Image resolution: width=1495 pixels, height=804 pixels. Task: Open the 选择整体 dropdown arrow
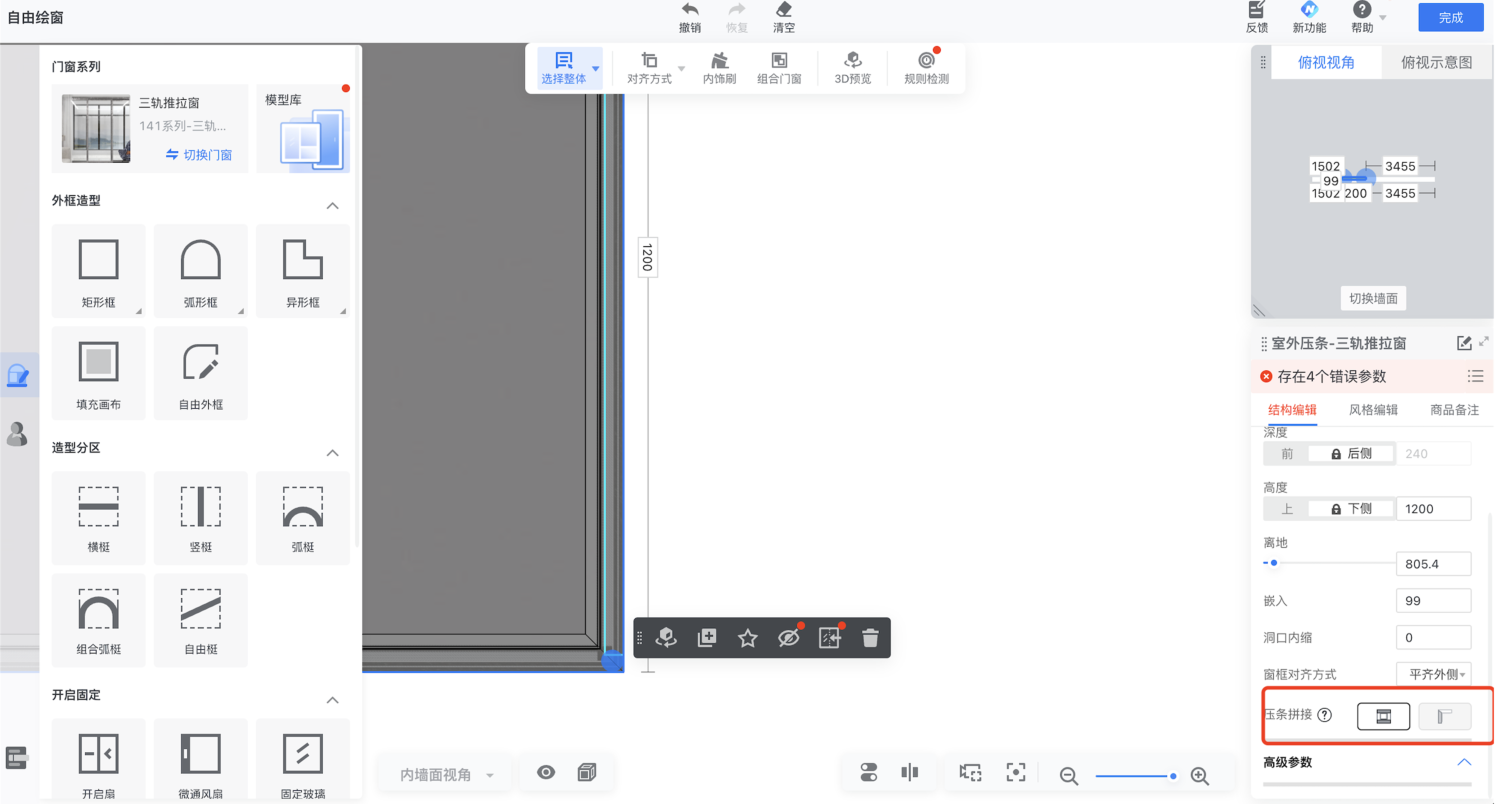coord(596,69)
